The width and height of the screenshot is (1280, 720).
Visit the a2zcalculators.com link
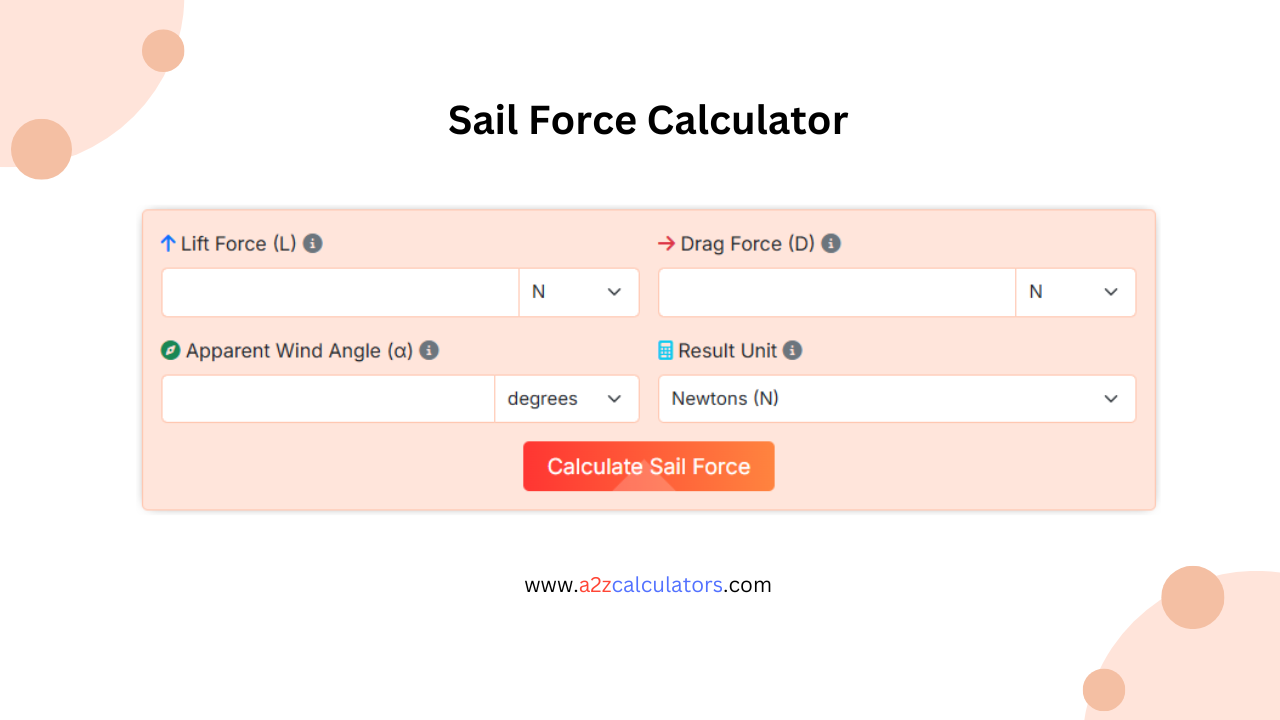(x=648, y=585)
